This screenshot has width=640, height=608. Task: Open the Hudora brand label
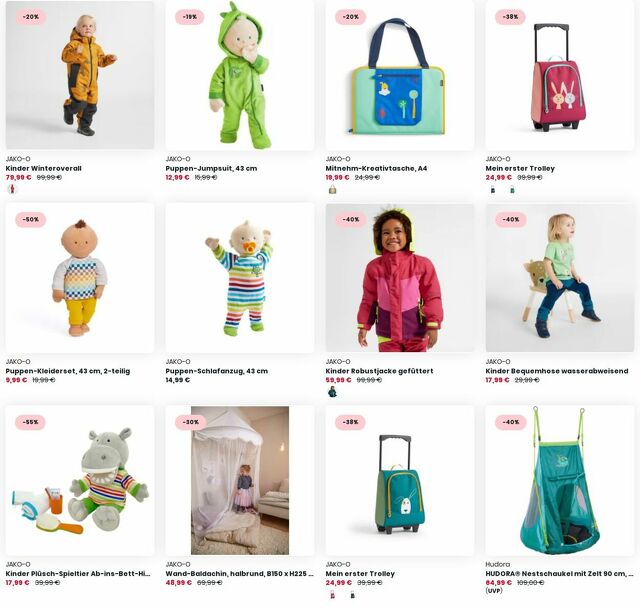498,564
